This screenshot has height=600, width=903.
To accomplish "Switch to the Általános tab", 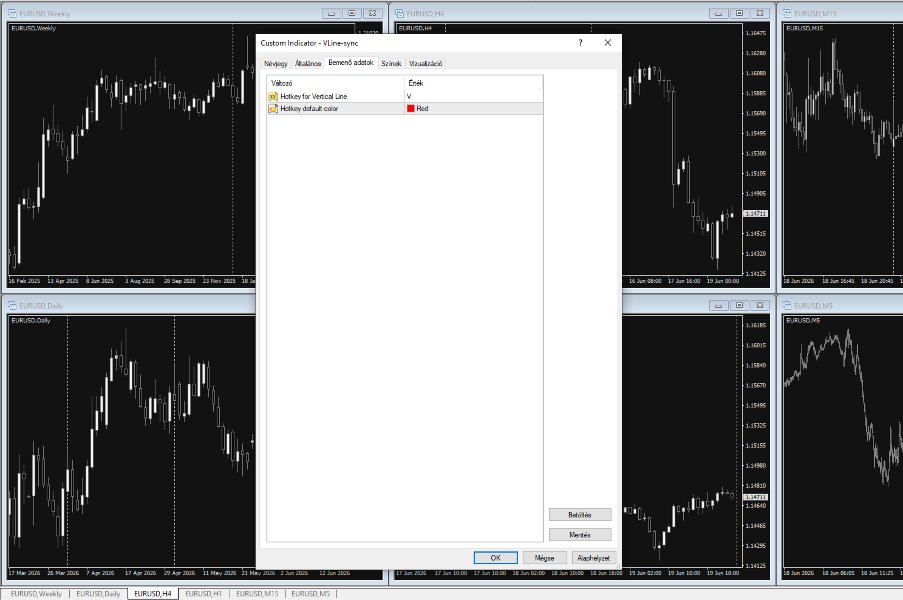I will click(308, 63).
